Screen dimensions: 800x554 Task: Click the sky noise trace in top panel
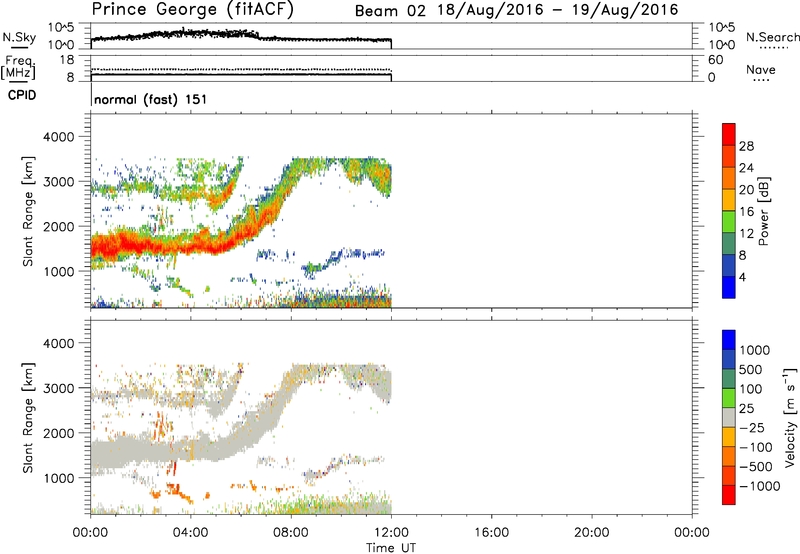241,37
